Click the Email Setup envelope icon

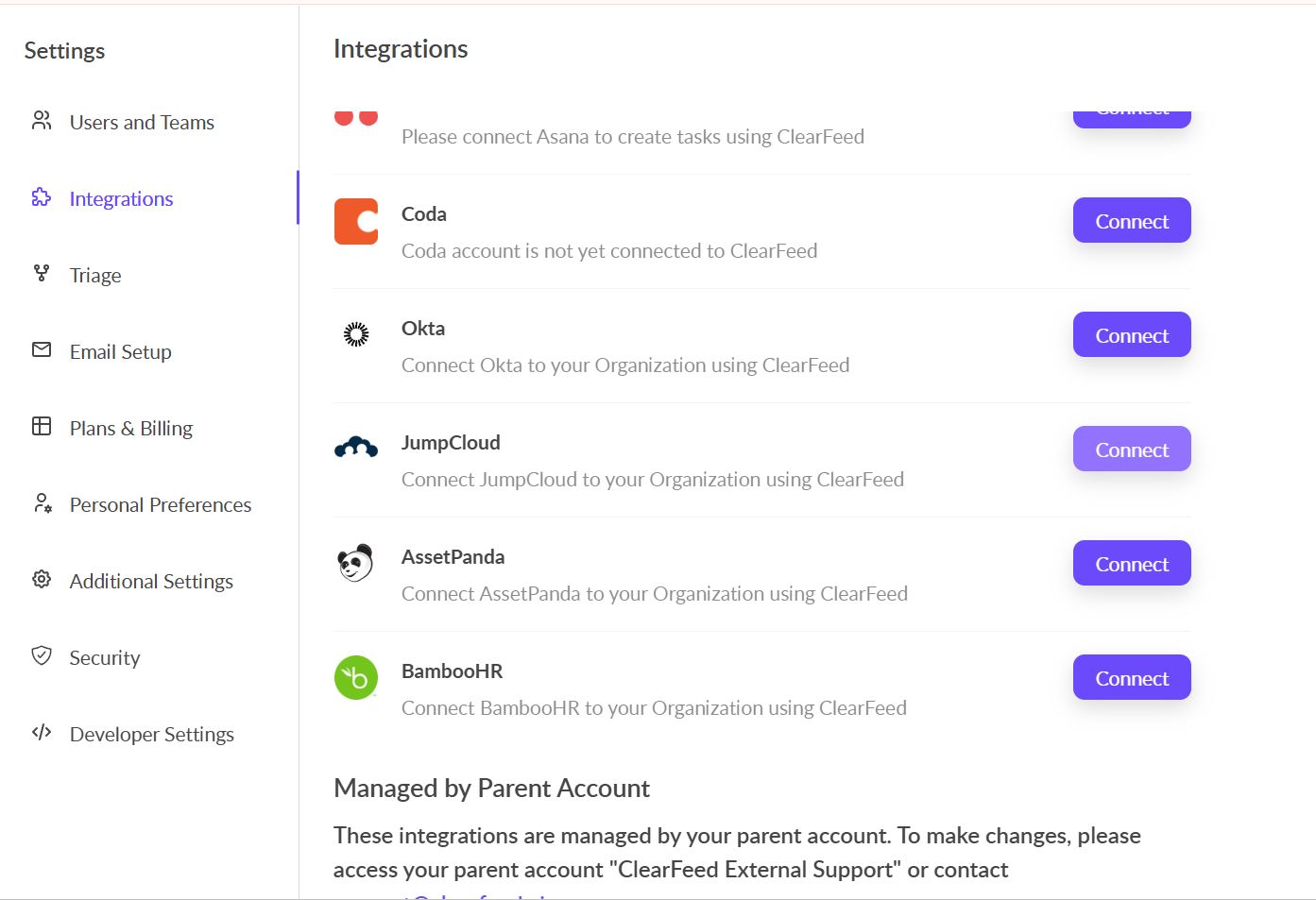click(x=42, y=350)
